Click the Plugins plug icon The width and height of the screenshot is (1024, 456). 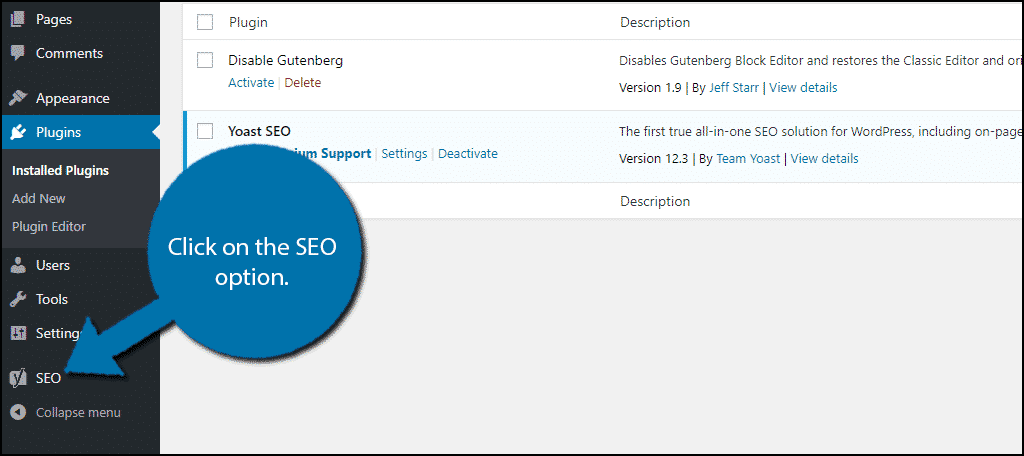click(x=18, y=133)
